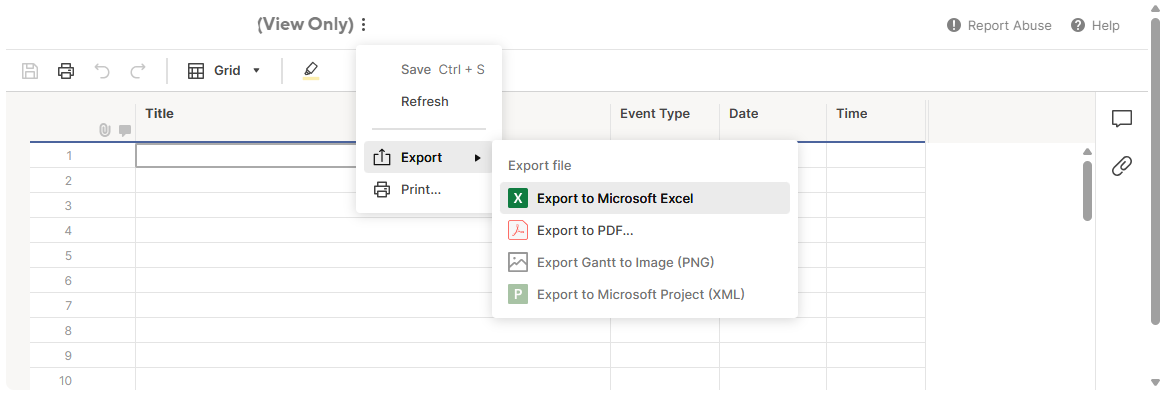Expand the Export submenu
Image resolution: width=1171 pixels, height=399 pixels.
click(x=428, y=158)
